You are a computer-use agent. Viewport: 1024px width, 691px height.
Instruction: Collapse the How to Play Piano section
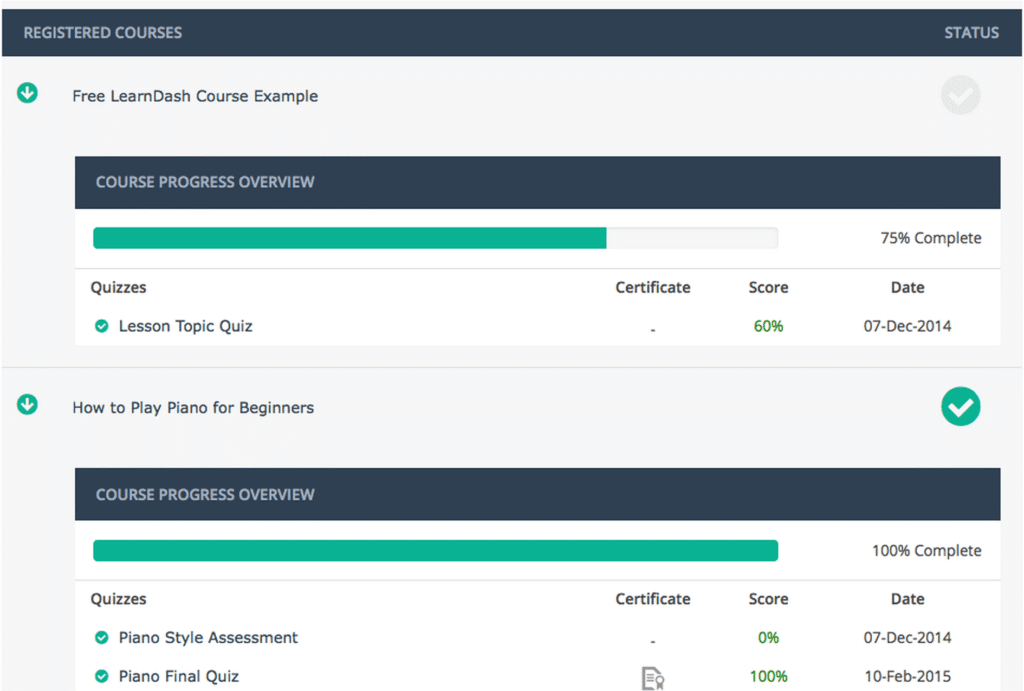[x=27, y=405]
